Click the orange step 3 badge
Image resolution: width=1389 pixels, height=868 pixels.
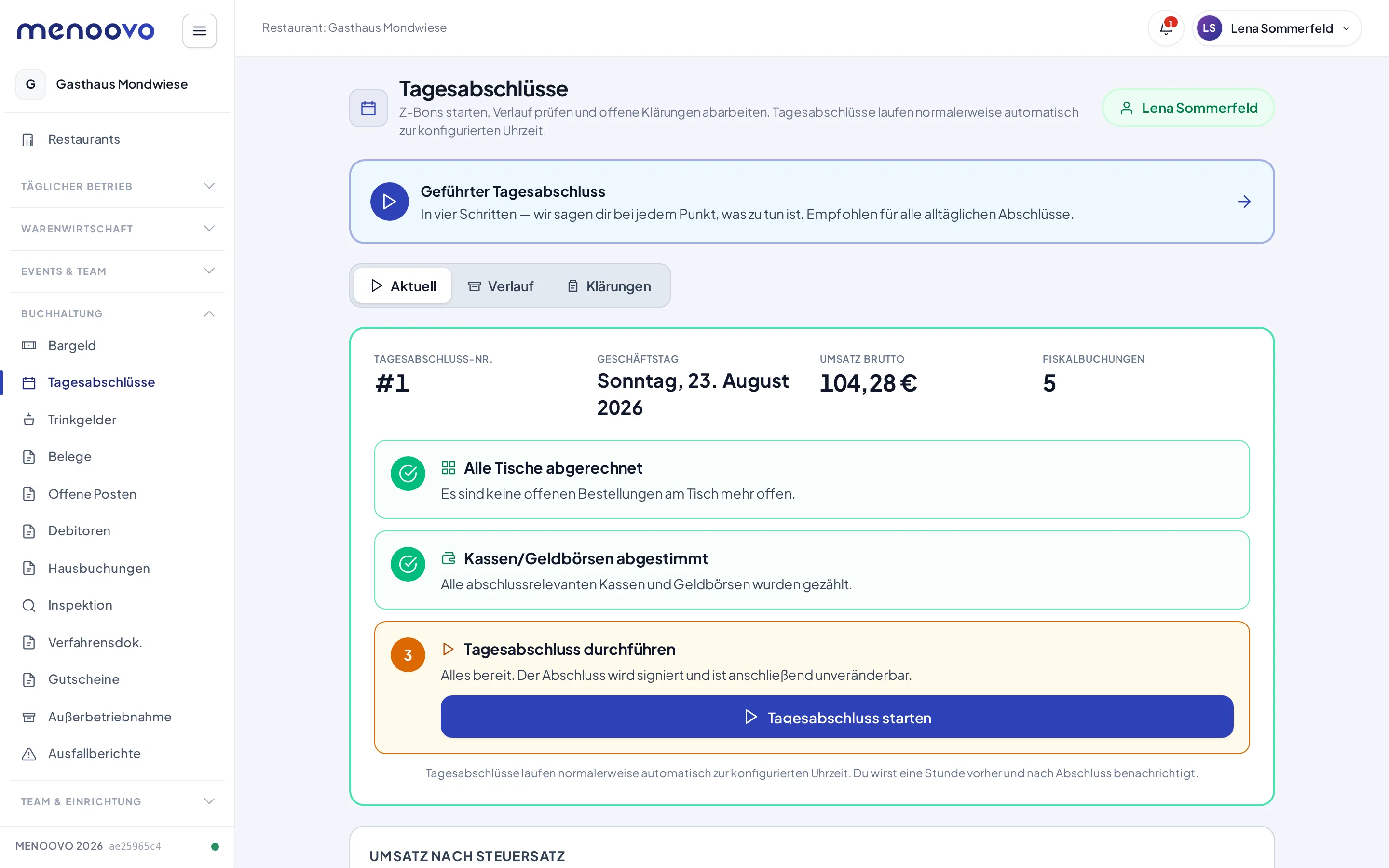coord(408,655)
